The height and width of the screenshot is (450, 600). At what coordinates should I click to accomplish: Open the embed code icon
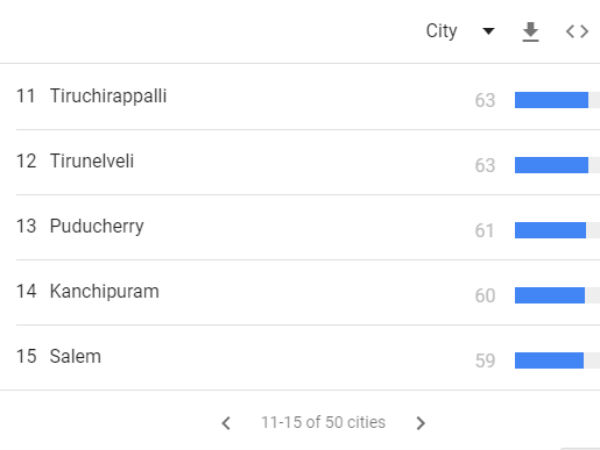click(x=577, y=31)
